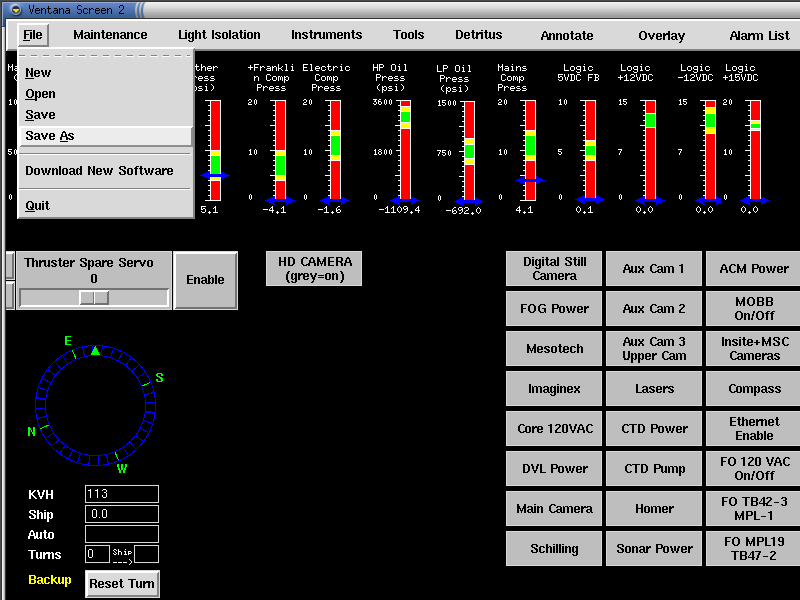800x600 pixels.
Task: Toggle Aux Cam 1
Action: coord(654,268)
